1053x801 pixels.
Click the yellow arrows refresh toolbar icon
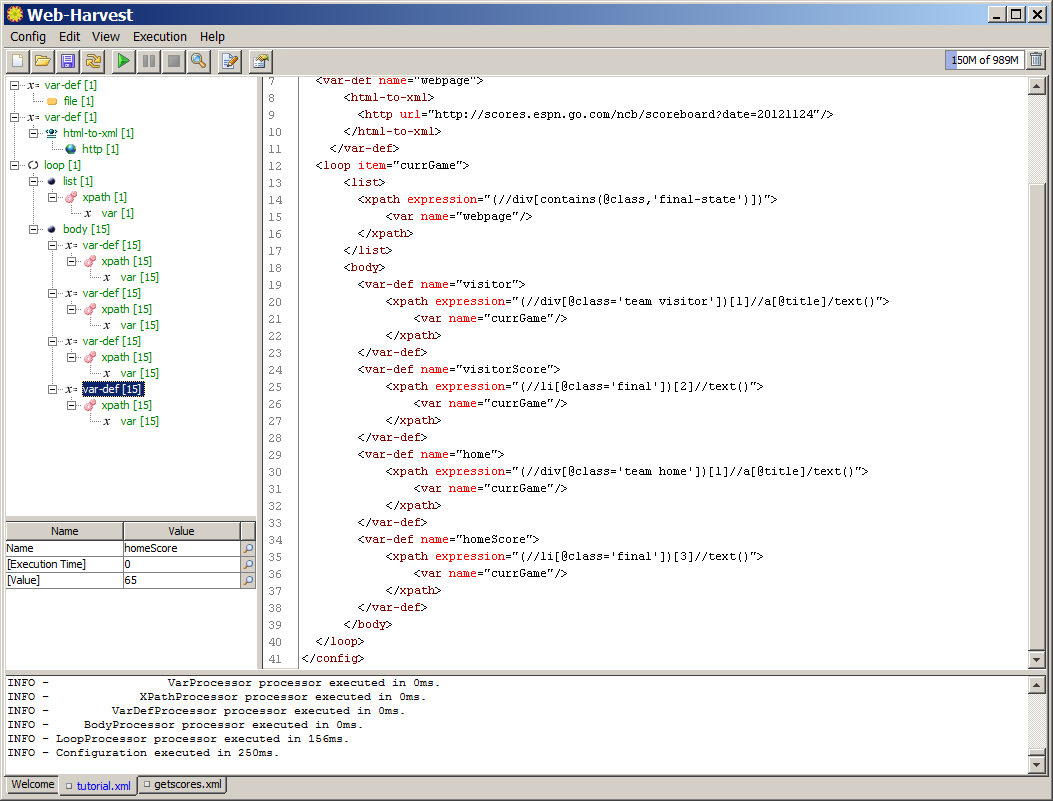click(x=92, y=61)
